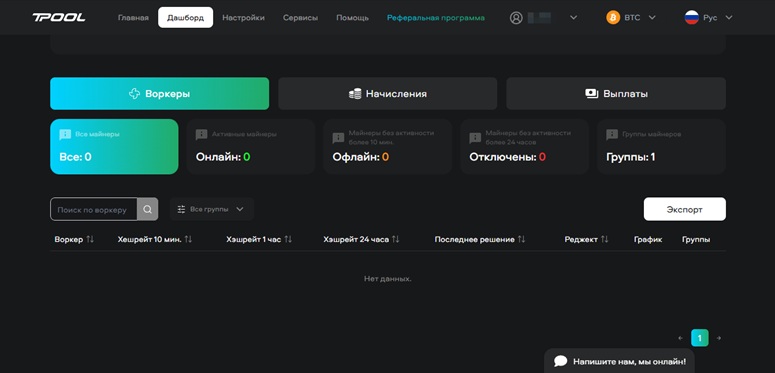Select page 1 in pagination
Screen dimensions: 775x373
[699, 338]
